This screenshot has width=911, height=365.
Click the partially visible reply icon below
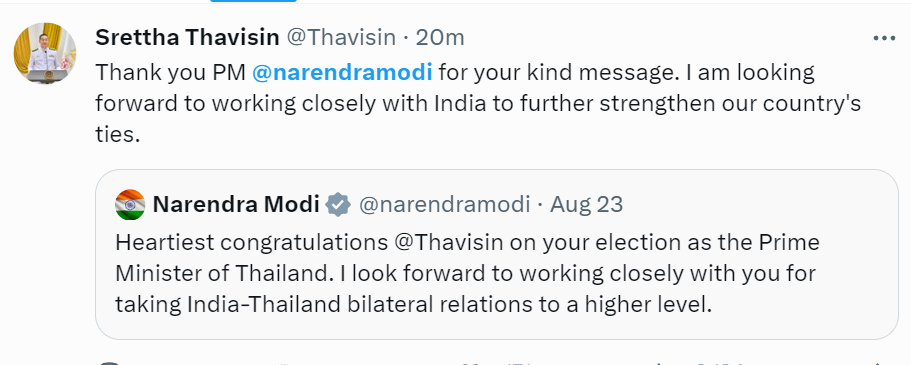point(109,363)
